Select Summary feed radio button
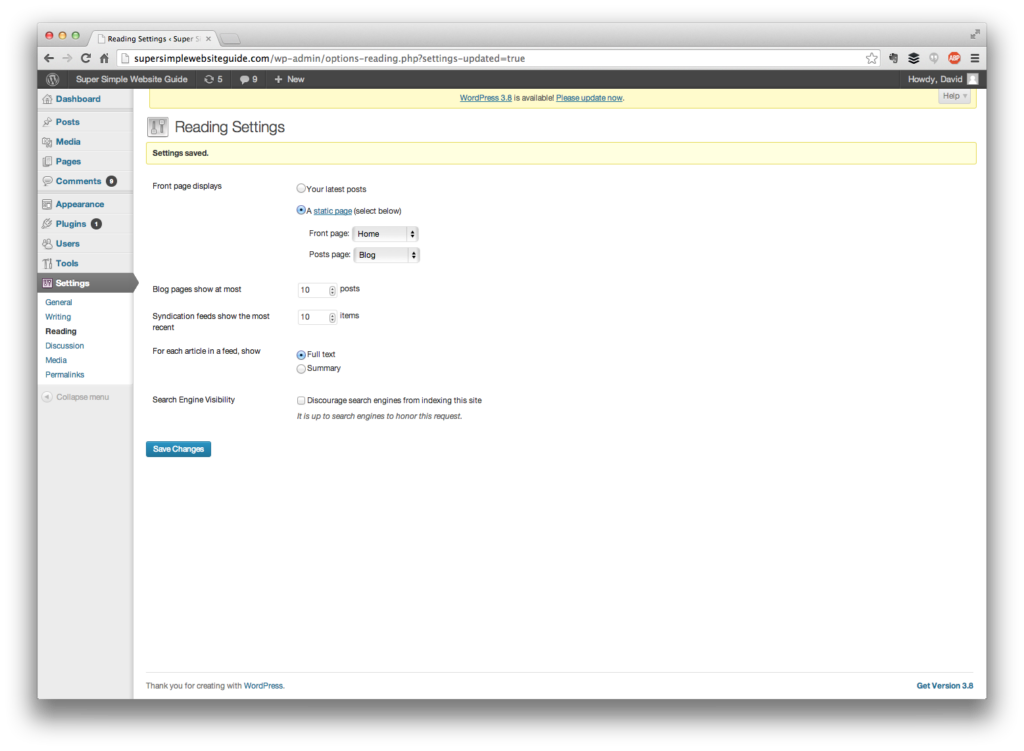 tap(301, 369)
